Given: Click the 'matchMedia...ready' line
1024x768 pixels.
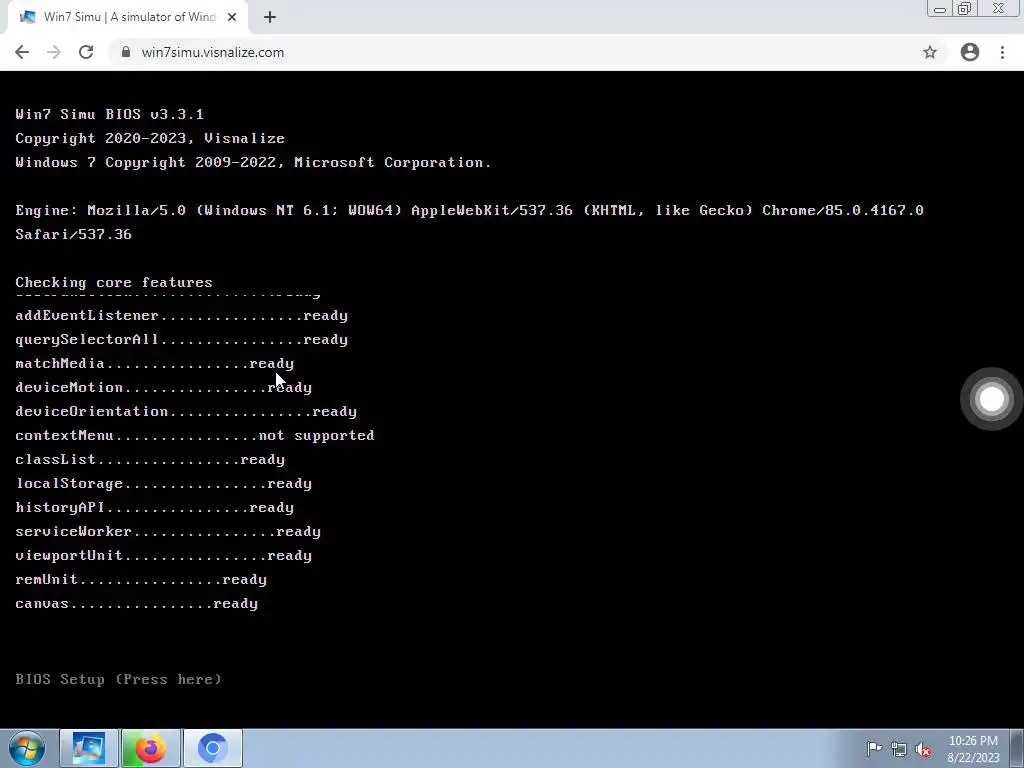Looking at the screenshot, I should (x=155, y=363).
